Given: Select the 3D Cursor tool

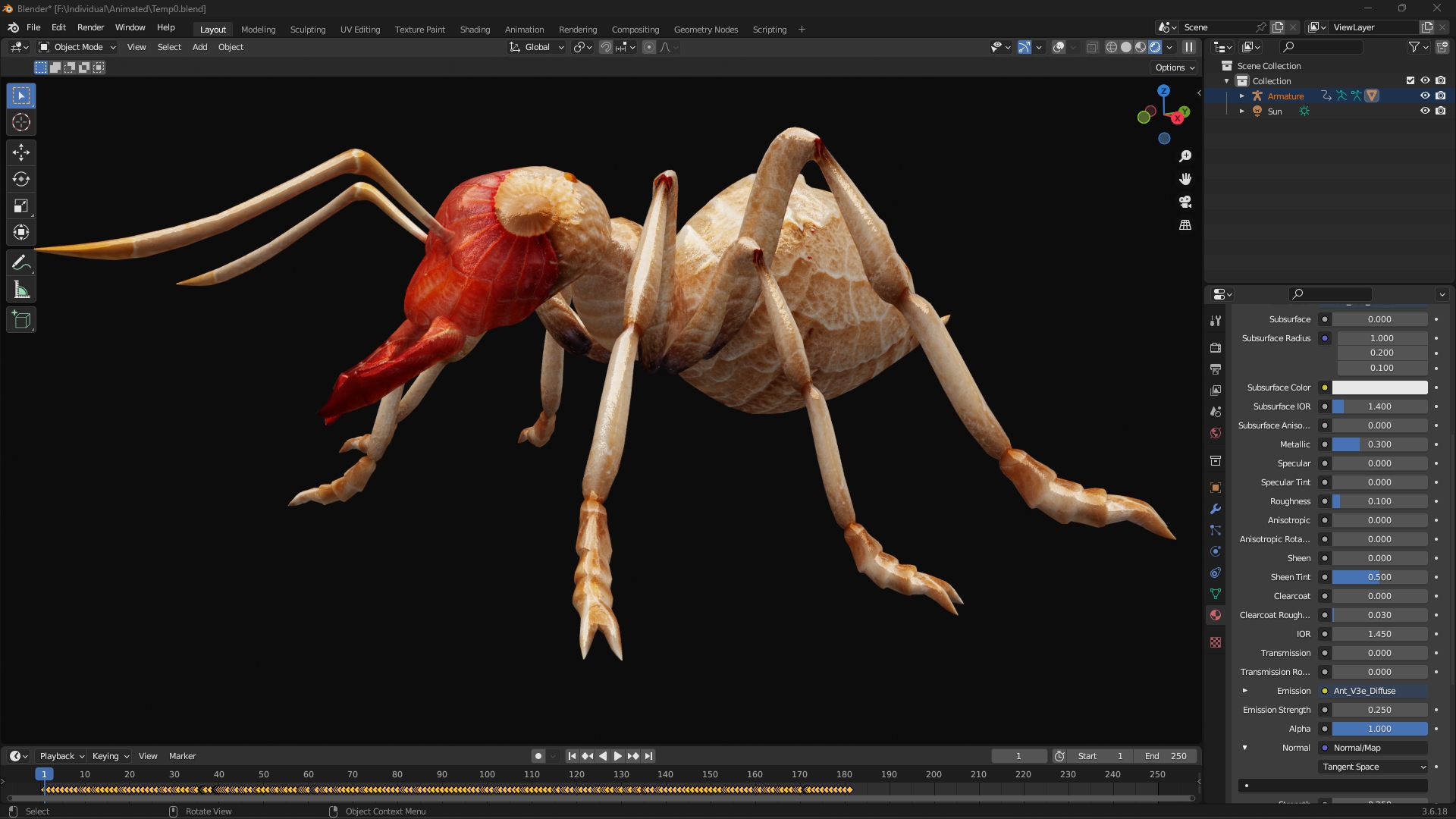Looking at the screenshot, I should [x=21, y=122].
